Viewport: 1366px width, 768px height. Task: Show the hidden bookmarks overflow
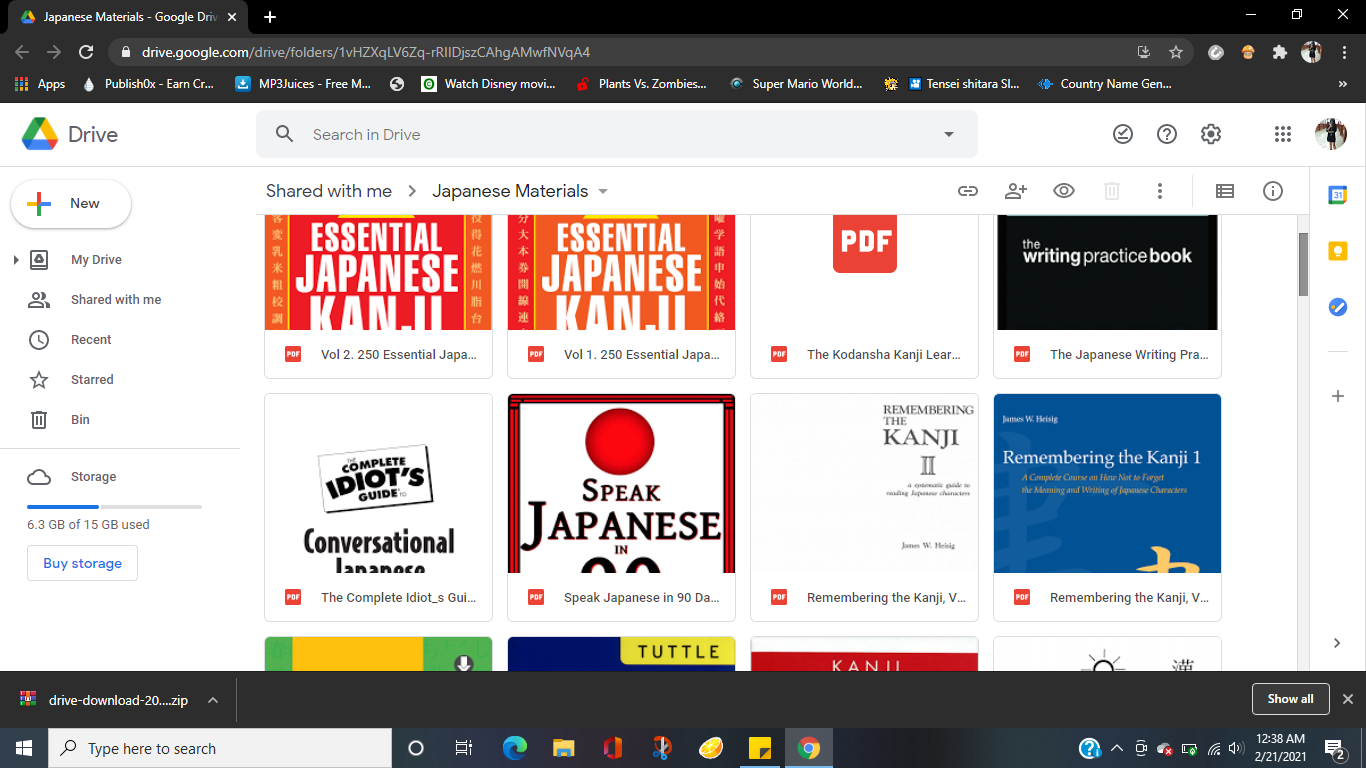click(1342, 84)
